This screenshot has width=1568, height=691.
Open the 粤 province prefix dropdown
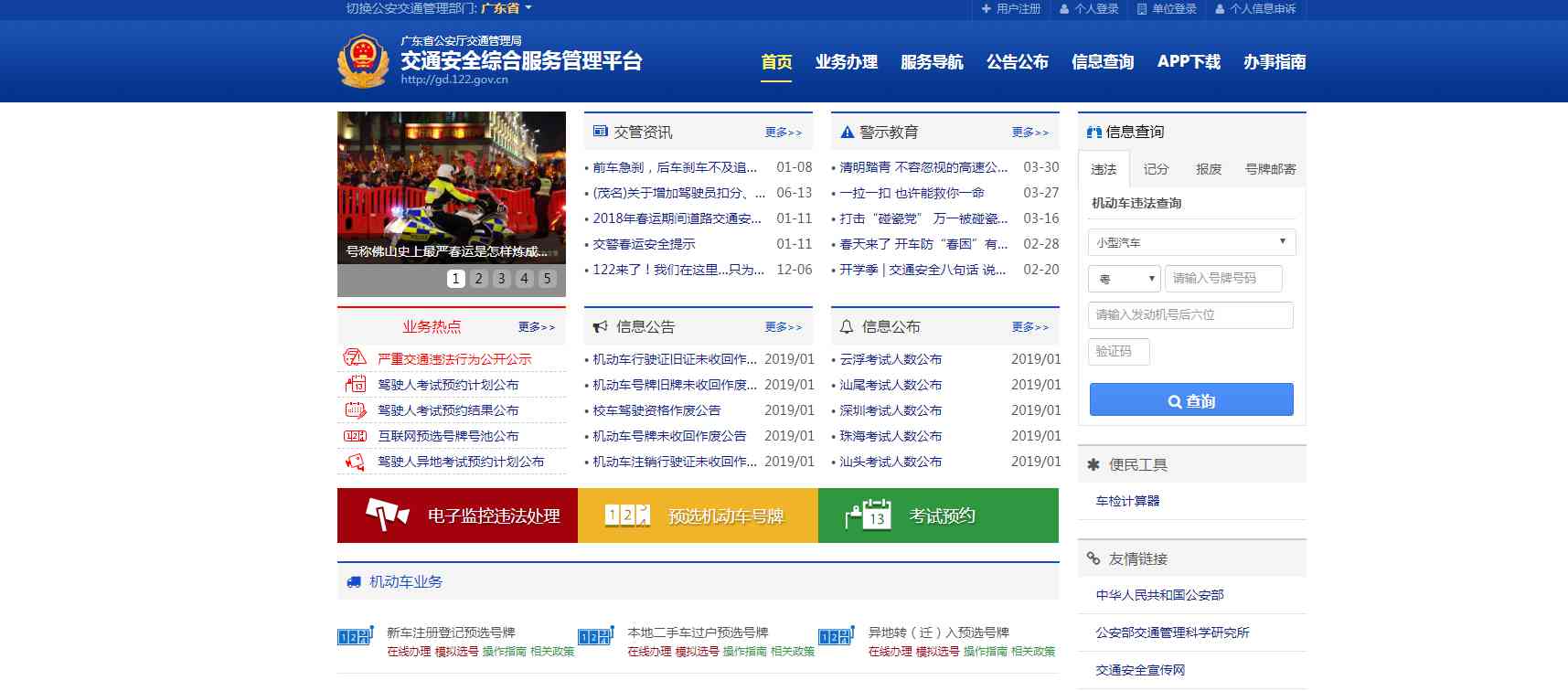coord(1125,278)
